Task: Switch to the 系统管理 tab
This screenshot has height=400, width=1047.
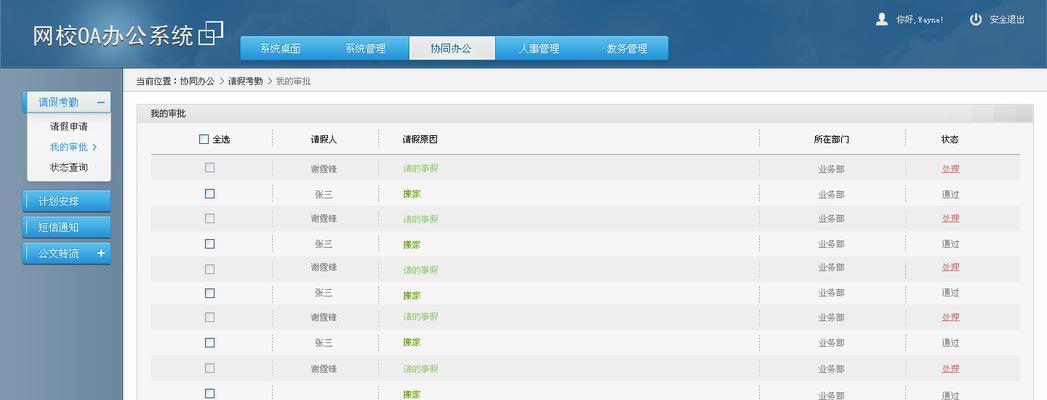Action: click(x=366, y=48)
